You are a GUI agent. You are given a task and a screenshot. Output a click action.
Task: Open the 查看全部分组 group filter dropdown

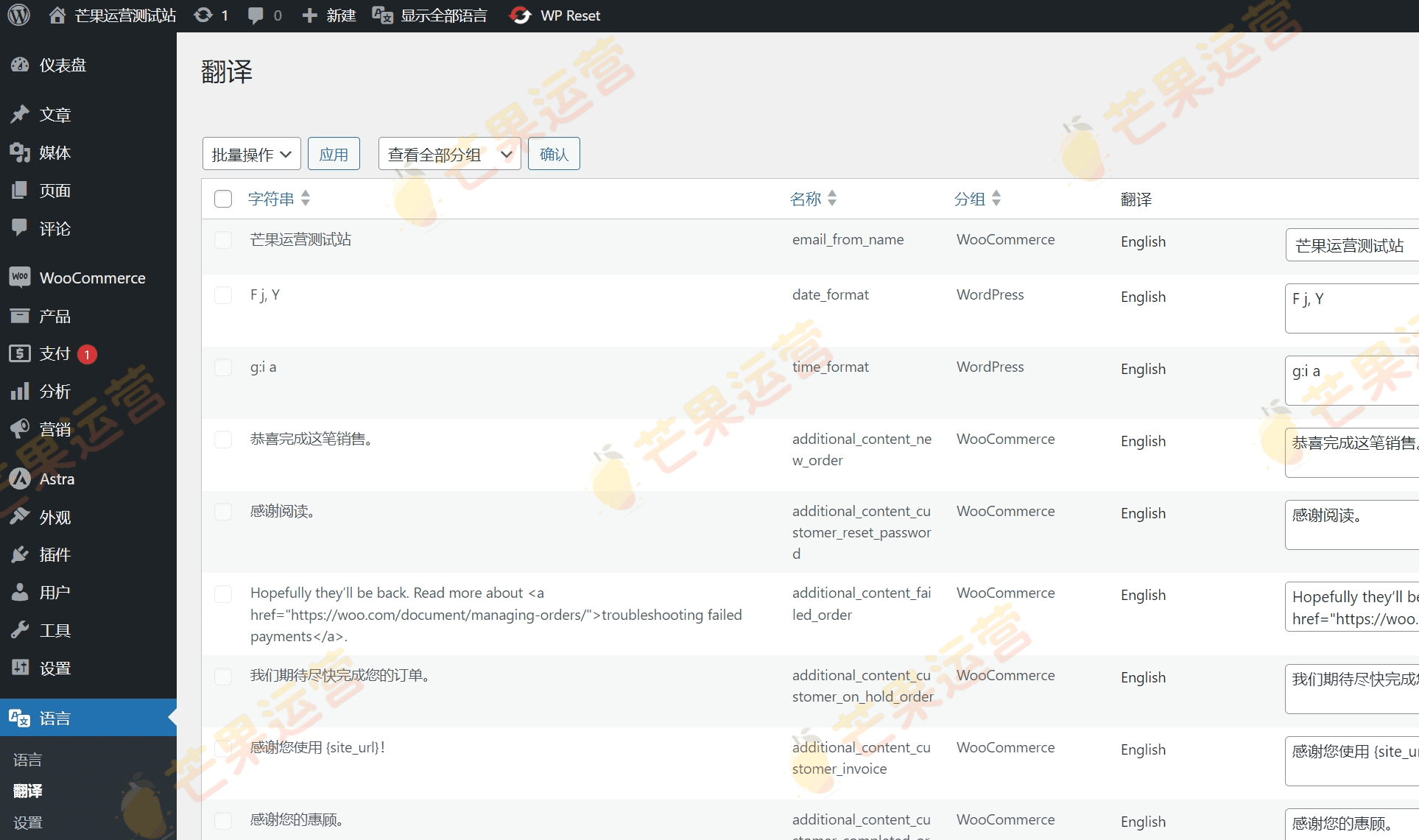(x=449, y=154)
